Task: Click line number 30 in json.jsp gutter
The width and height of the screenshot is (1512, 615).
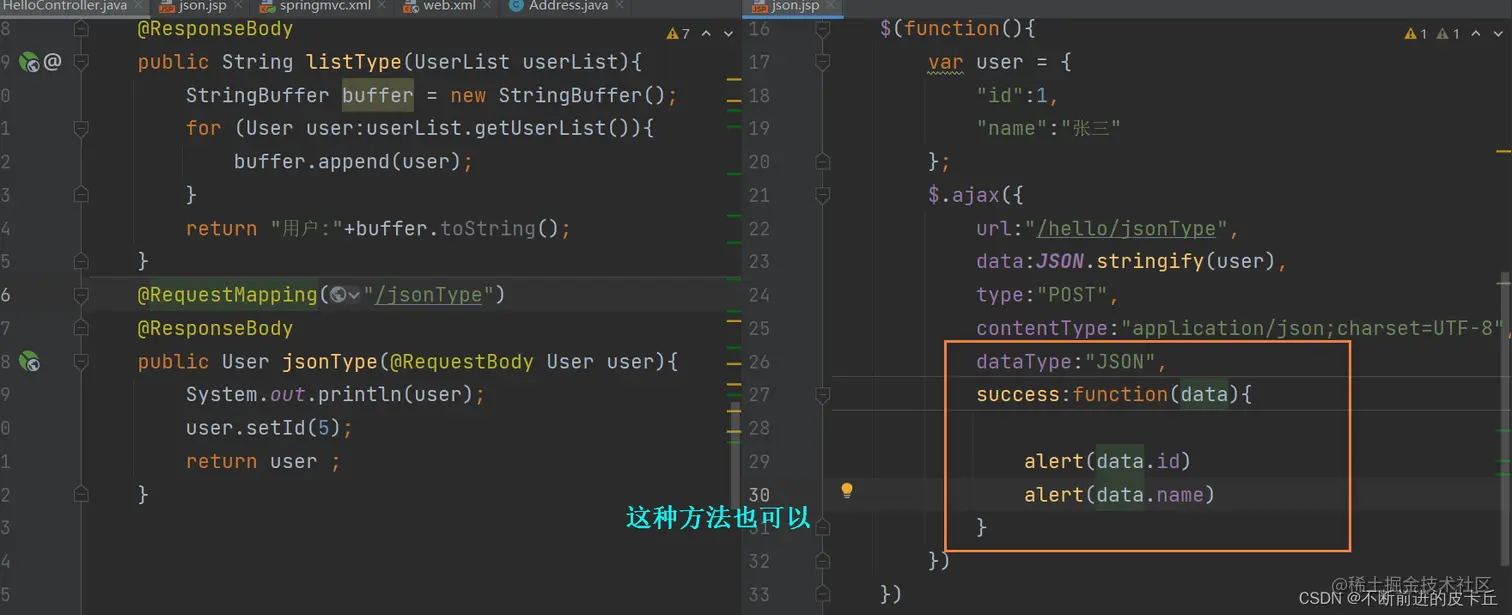Action: click(759, 494)
